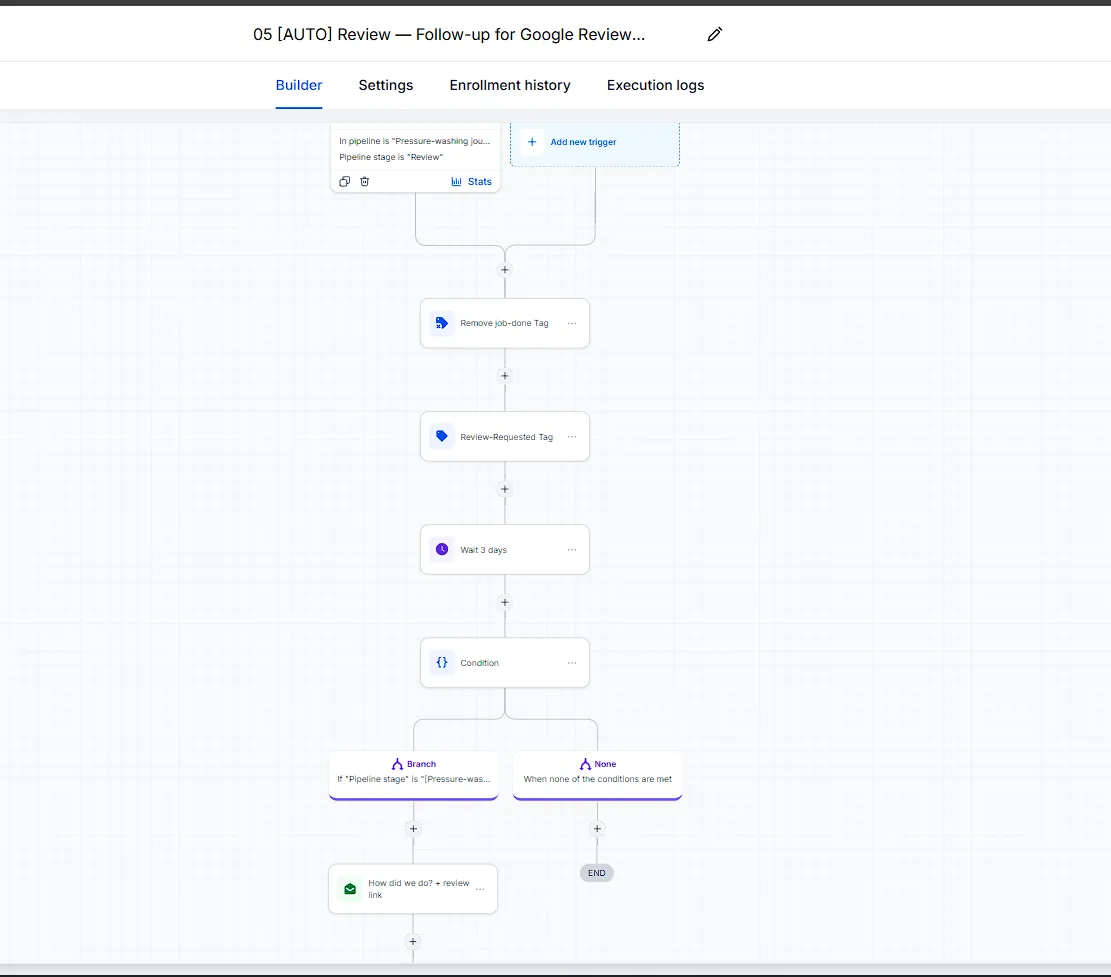Add step below How did we do email
Viewport: 1111px width, 977px height.
point(413,942)
